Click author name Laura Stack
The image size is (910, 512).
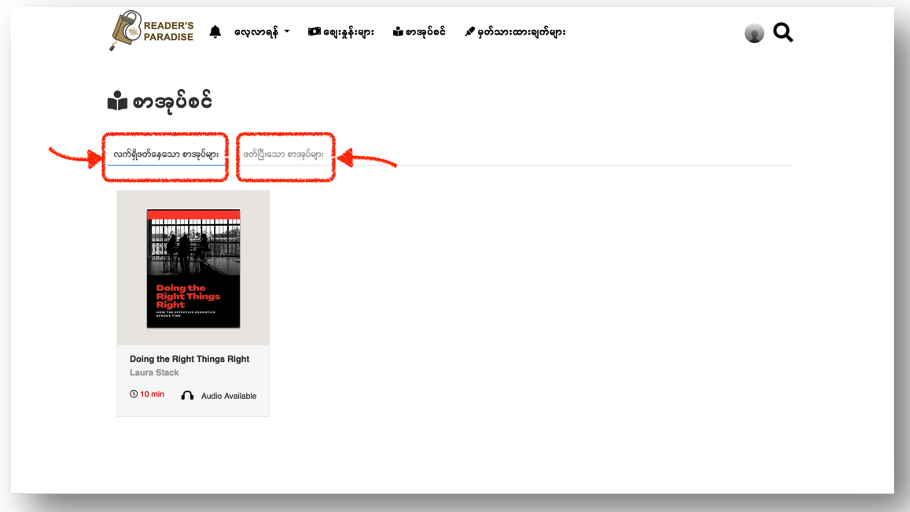(154, 373)
